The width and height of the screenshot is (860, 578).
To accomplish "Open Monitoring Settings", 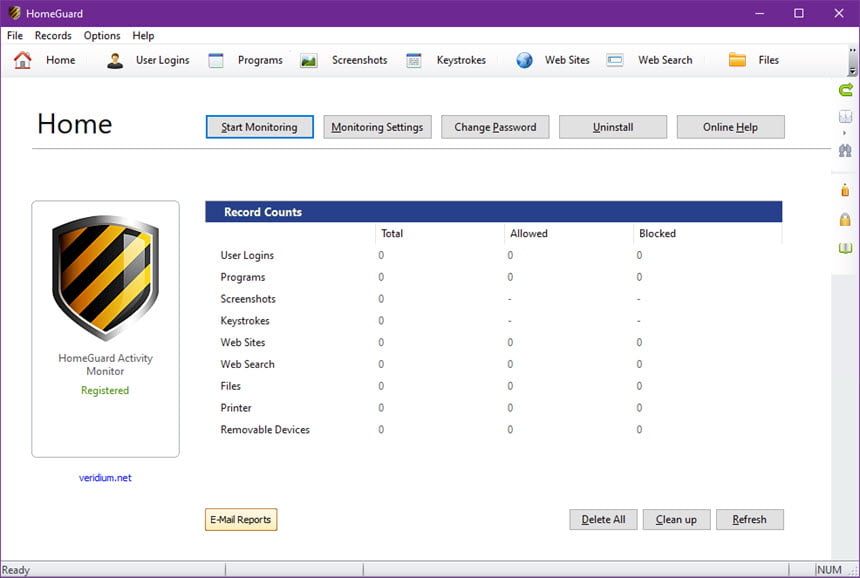I will [377, 127].
